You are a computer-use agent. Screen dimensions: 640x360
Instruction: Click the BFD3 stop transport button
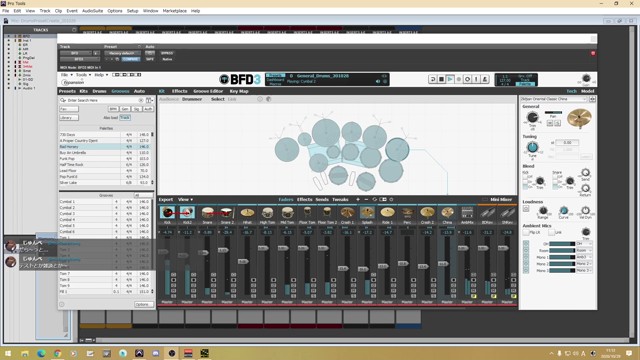pyautogui.click(x=441, y=79)
